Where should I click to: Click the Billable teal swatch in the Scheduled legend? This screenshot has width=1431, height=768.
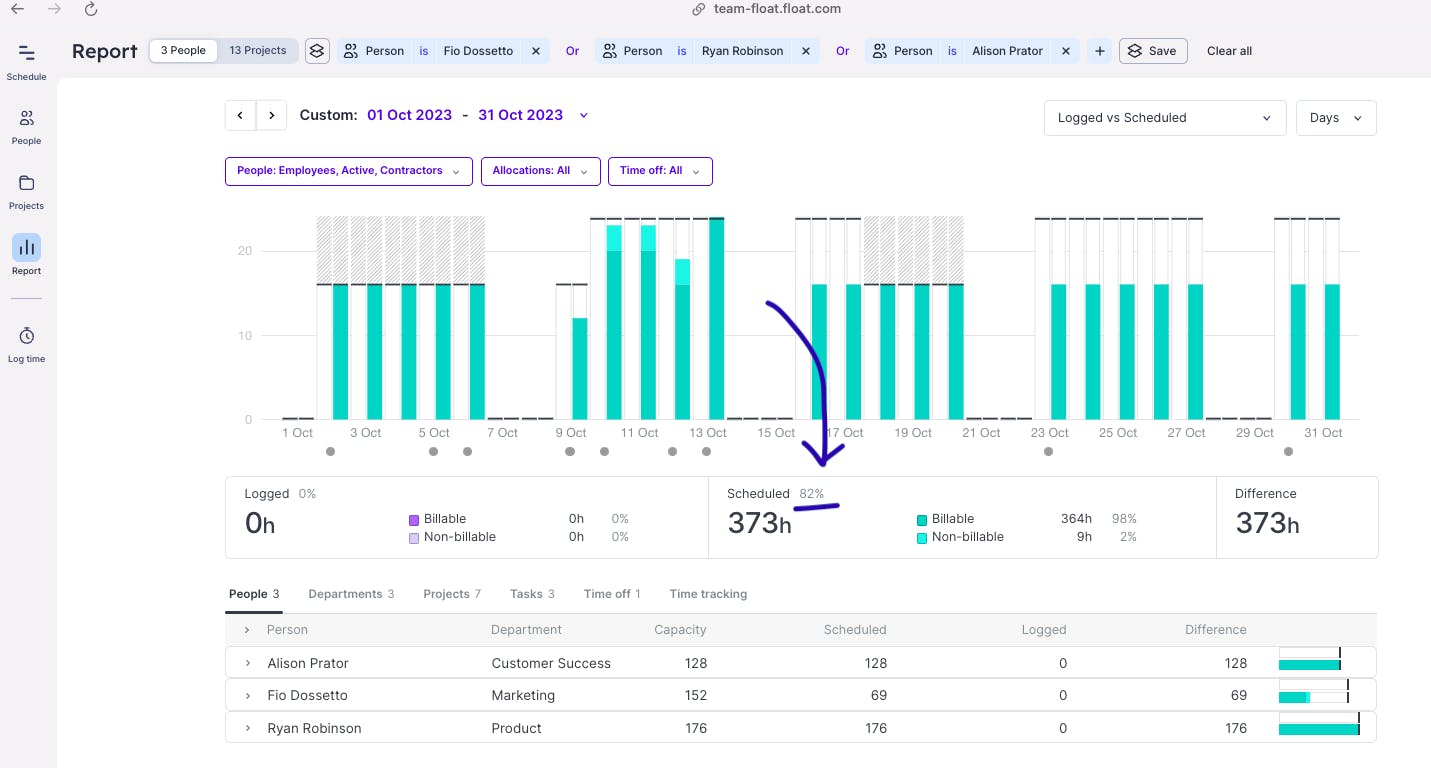pyautogui.click(x=922, y=518)
